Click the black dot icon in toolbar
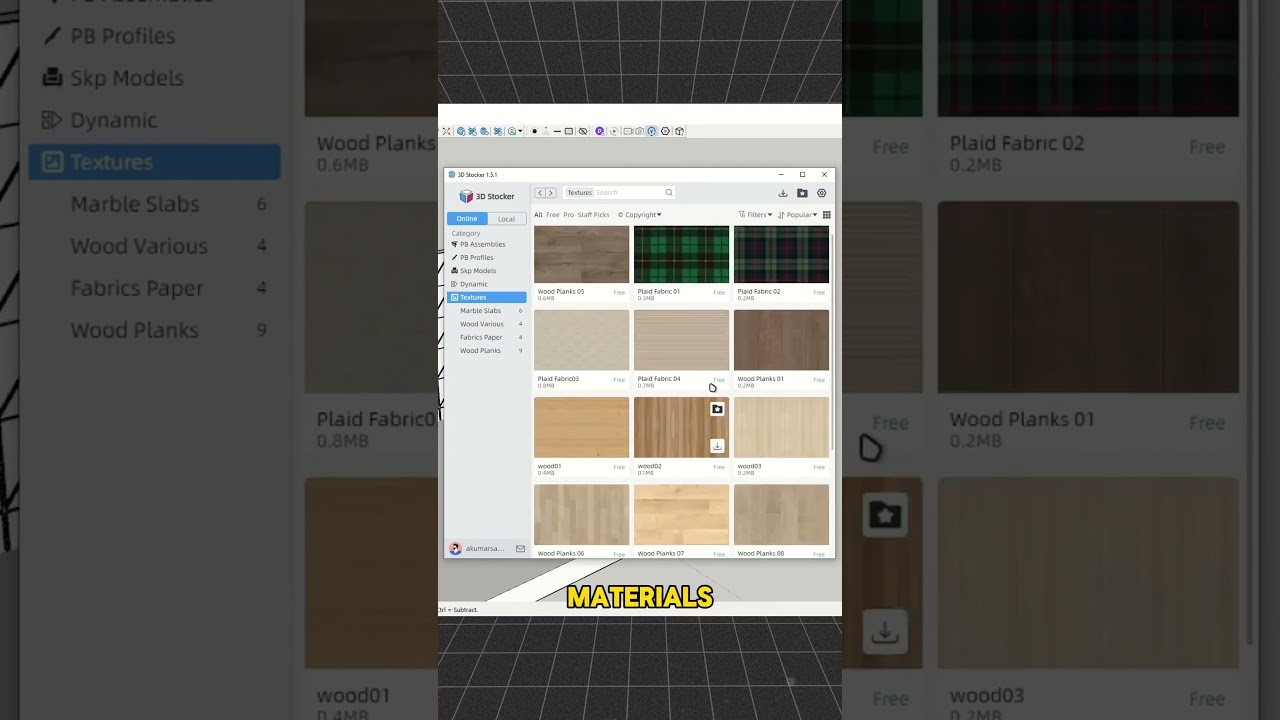1280x720 pixels. tap(534, 131)
